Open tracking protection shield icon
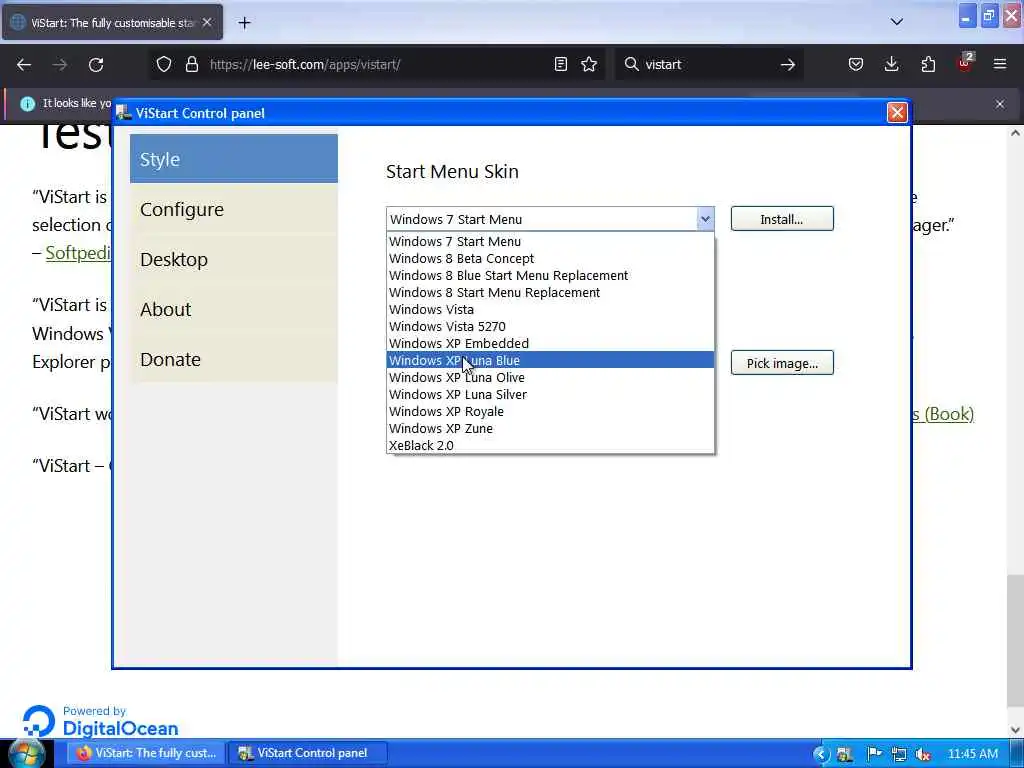This screenshot has height=768, width=1024. click(x=164, y=64)
